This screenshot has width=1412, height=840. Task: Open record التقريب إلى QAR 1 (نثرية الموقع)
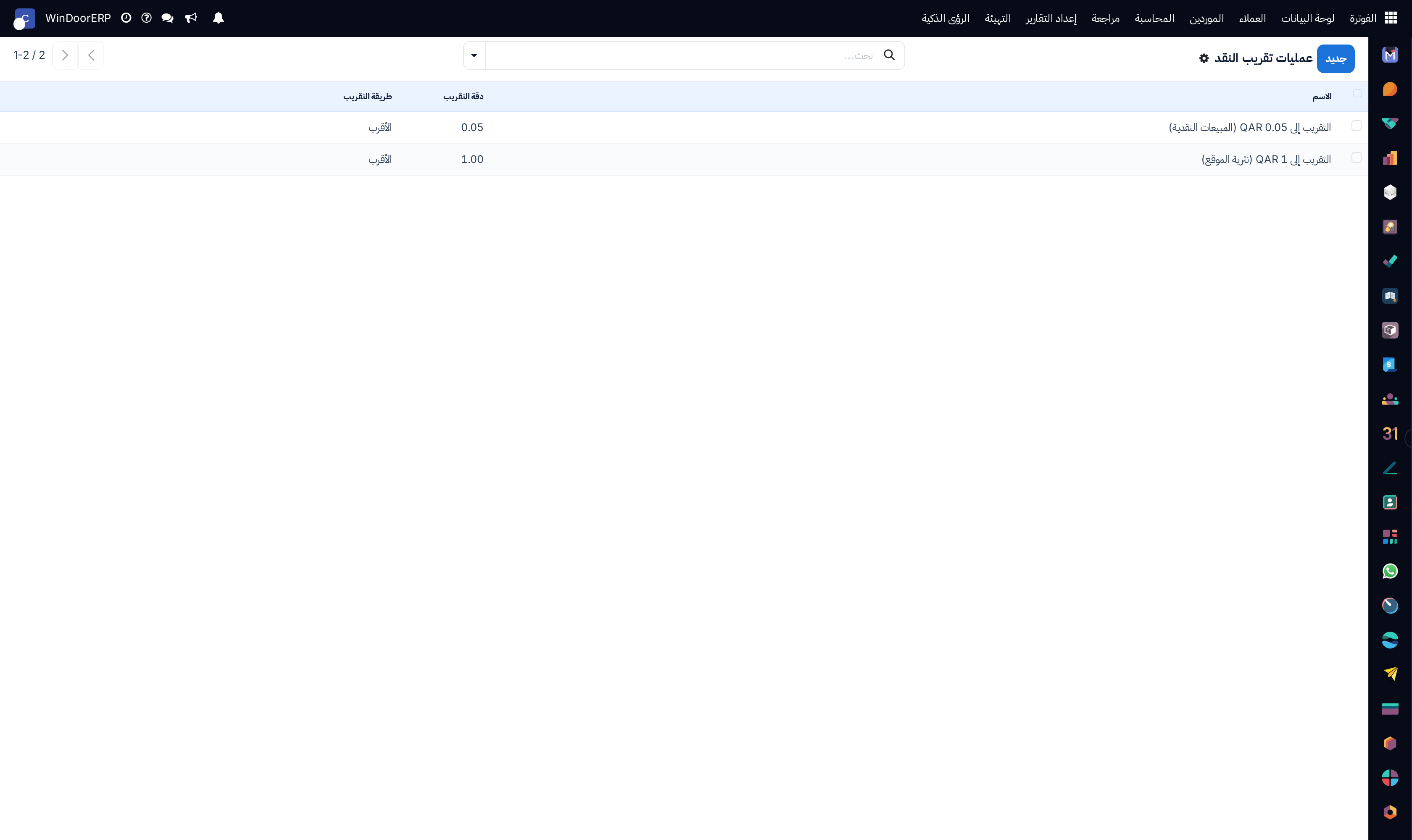tap(1267, 160)
